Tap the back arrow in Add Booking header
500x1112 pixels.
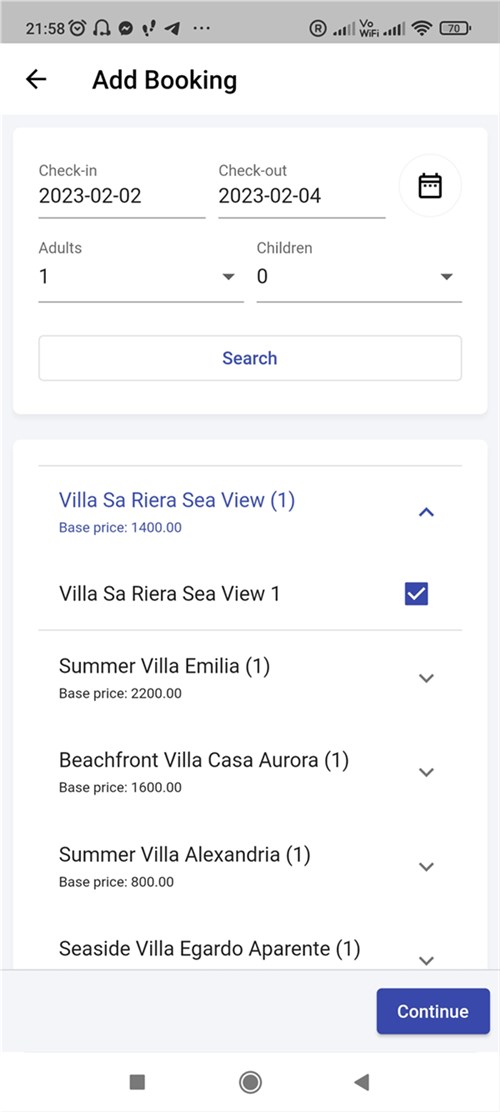click(x=35, y=79)
